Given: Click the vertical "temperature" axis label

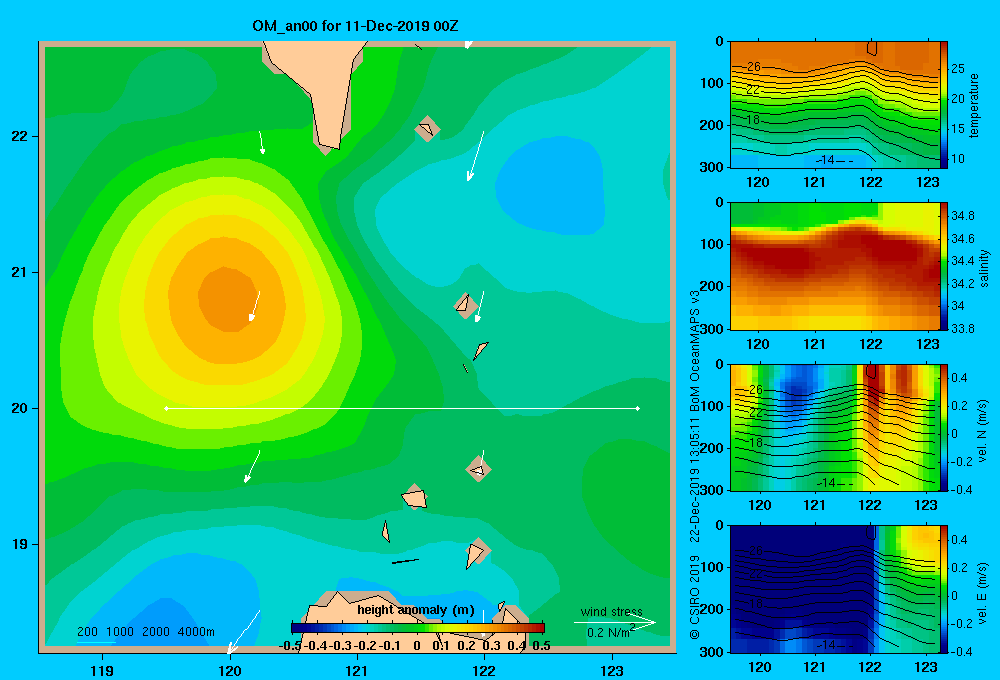Looking at the screenshot, I should 974,105.
